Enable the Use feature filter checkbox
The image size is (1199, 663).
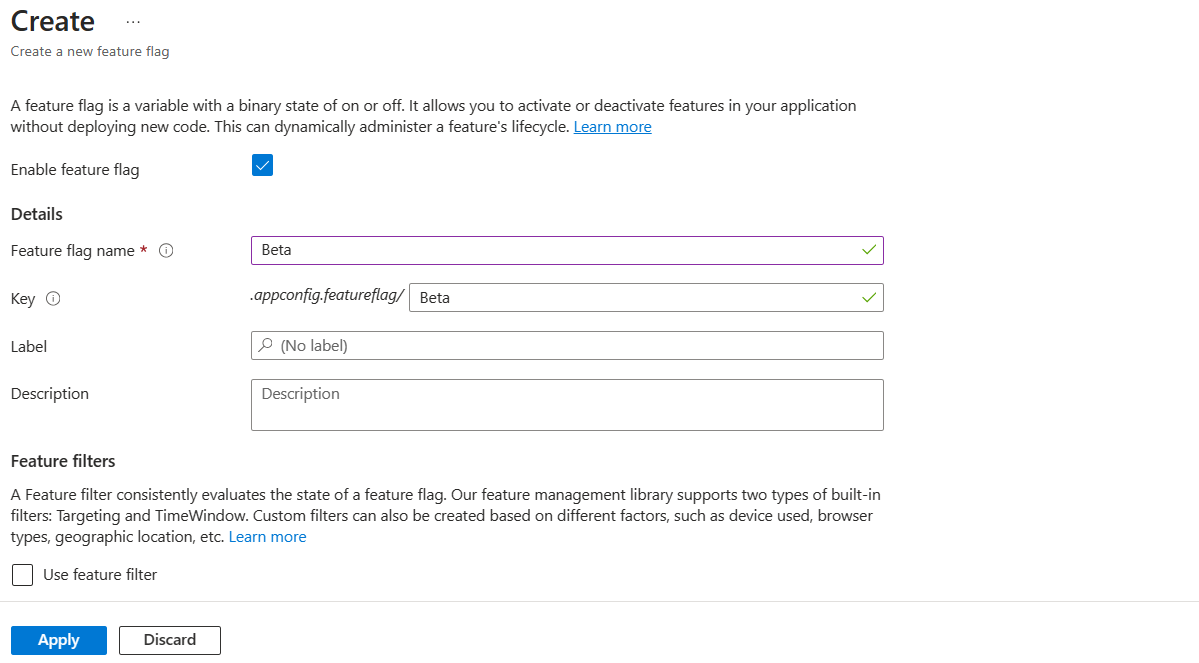pos(22,575)
